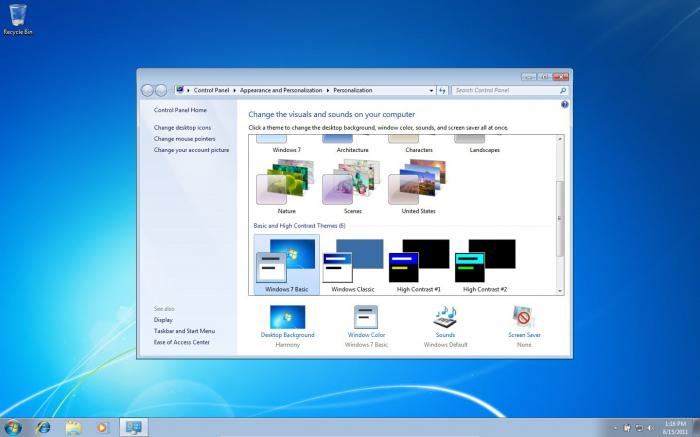Image resolution: width=700 pixels, height=437 pixels.
Task: Click the theme list scroll down arrow
Action: (560, 291)
